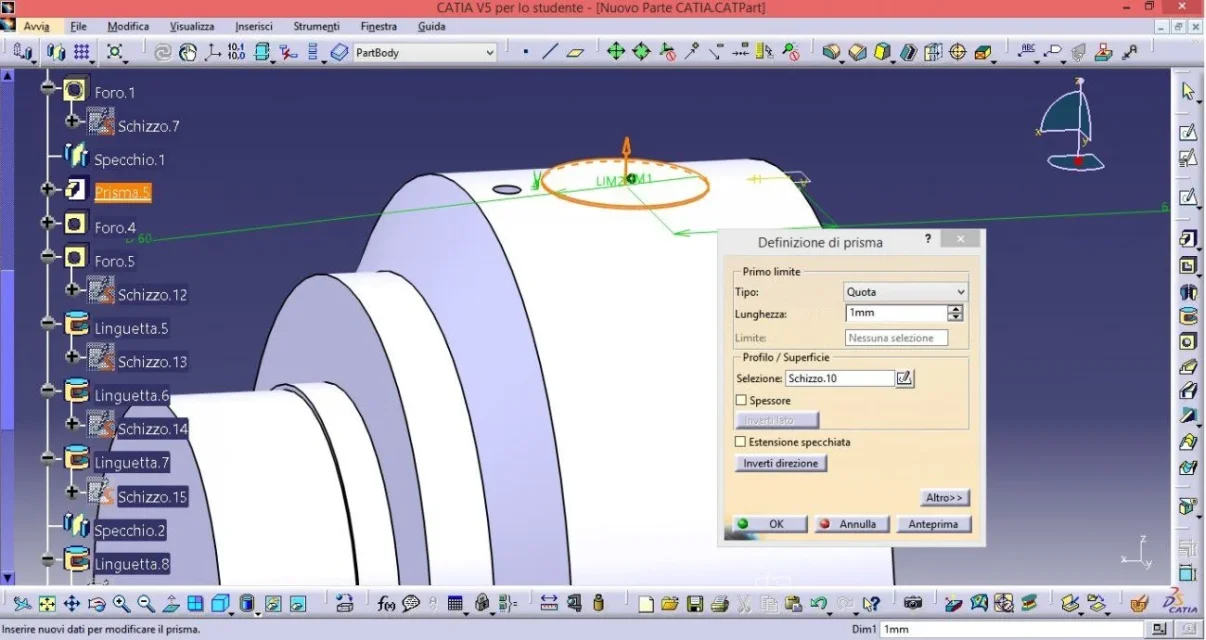Expand the Schizzo.7 tree node

pos(72,121)
